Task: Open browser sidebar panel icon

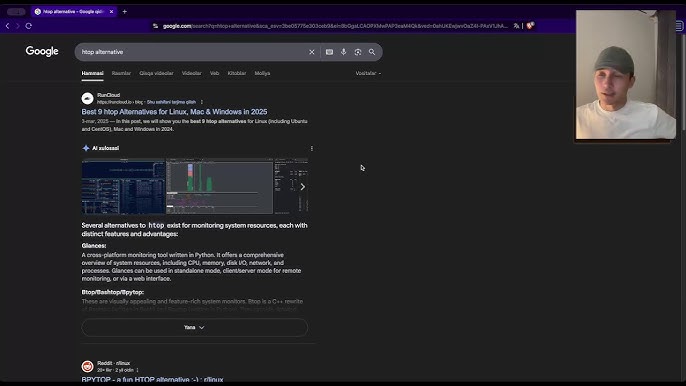Action: [x=679, y=26]
